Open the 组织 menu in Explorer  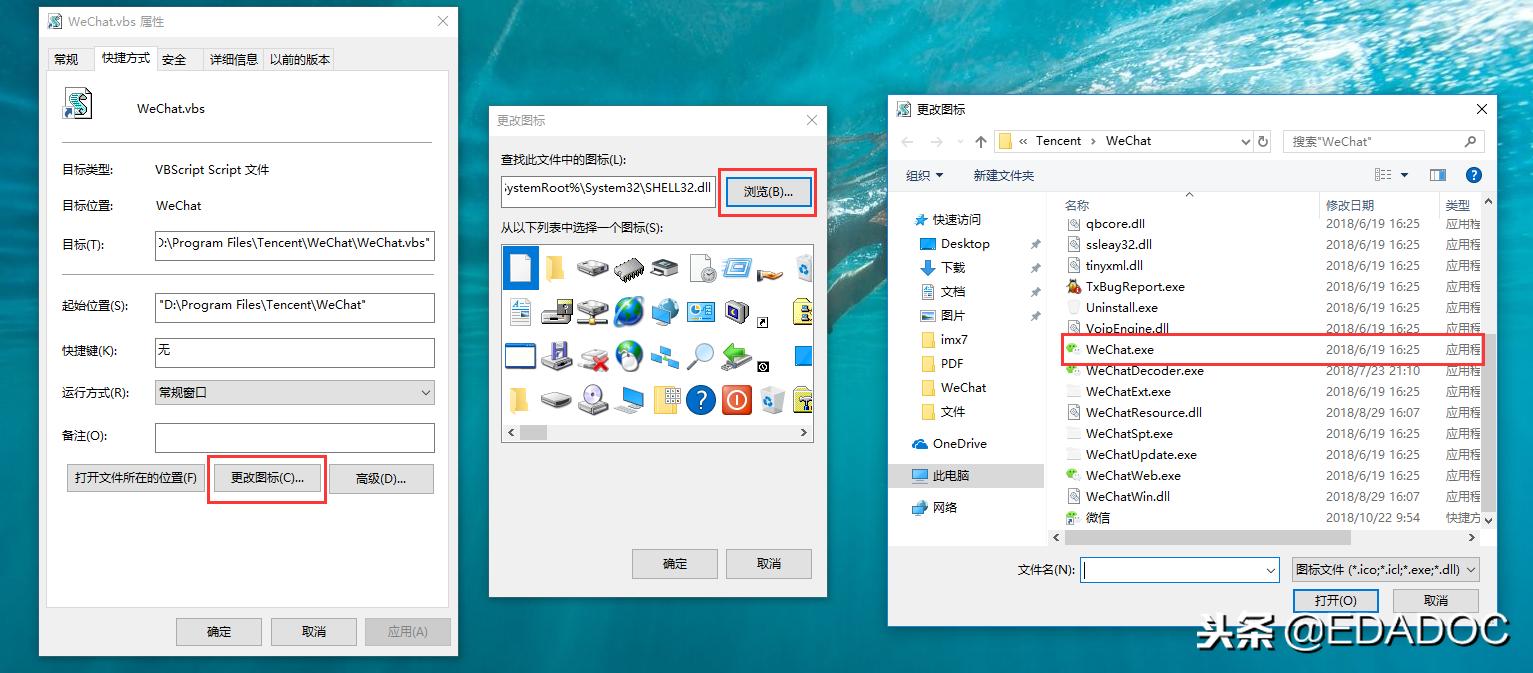click(924, 174)
